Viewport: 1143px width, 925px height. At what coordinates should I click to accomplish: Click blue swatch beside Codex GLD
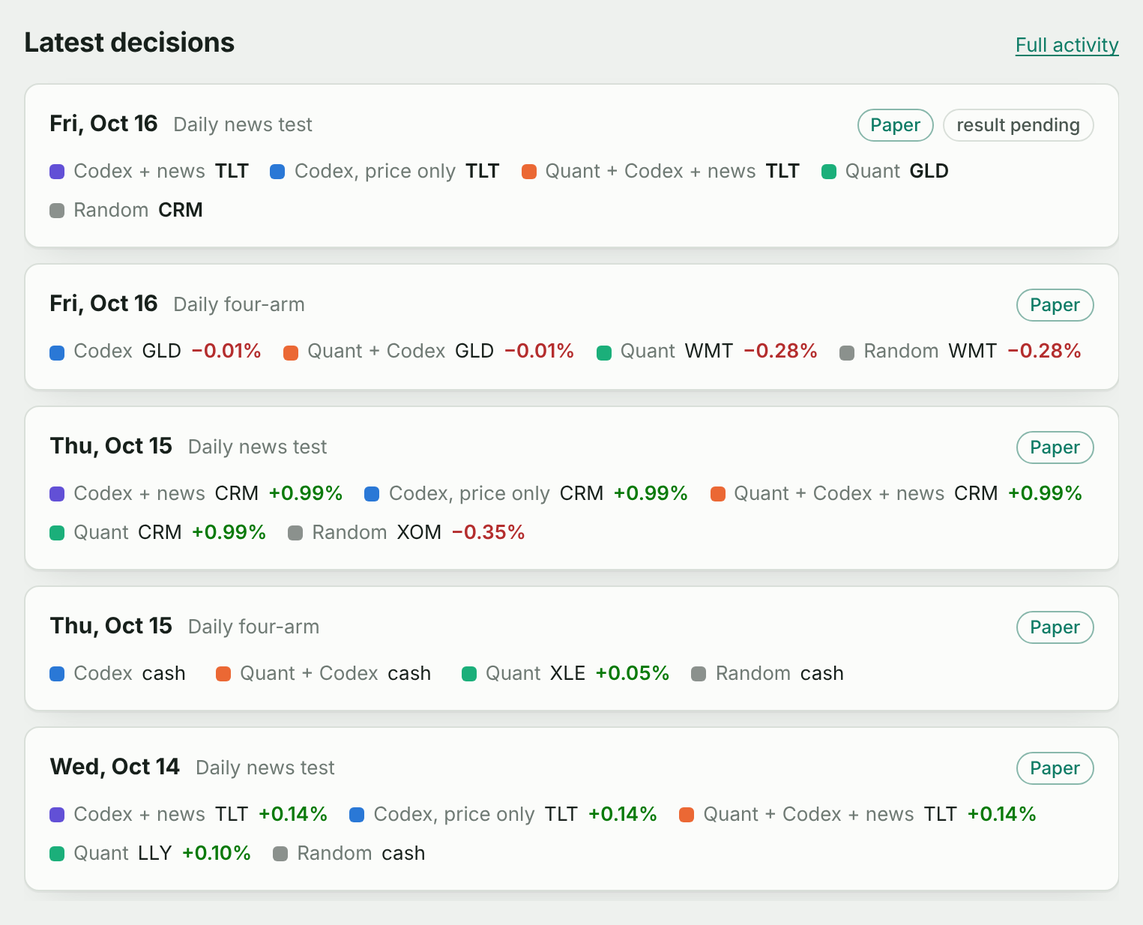point(57,353)
